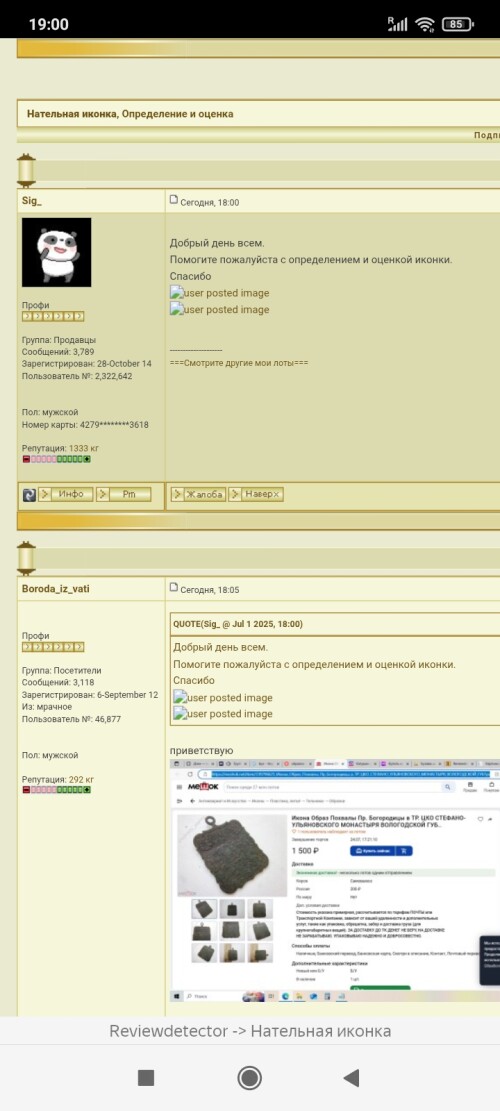Click the QUOTE(Sig_ @ Jul 1 2025, 18:00) header

(x=238, y=624)
